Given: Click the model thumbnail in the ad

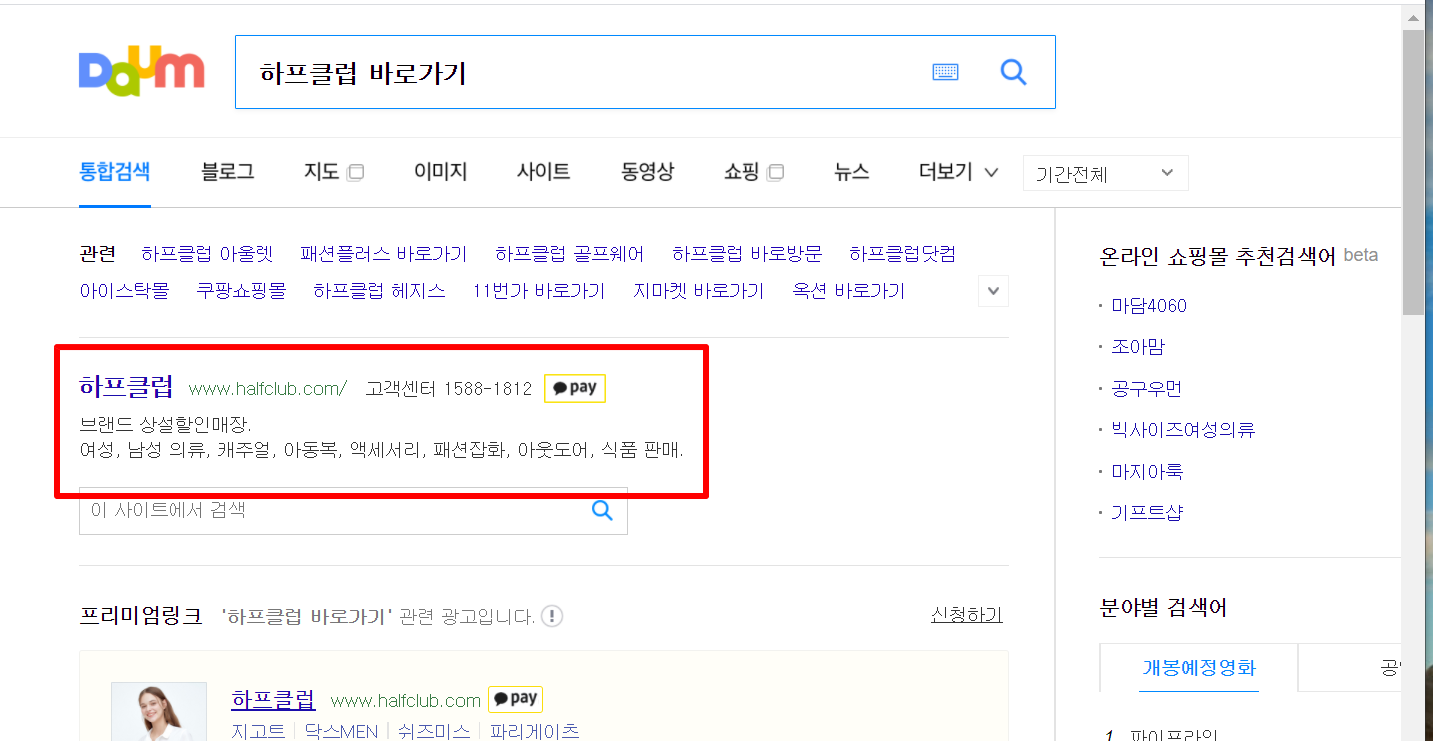Looking at the screenshot, I should pyautogui.click(x=159, y=711).
